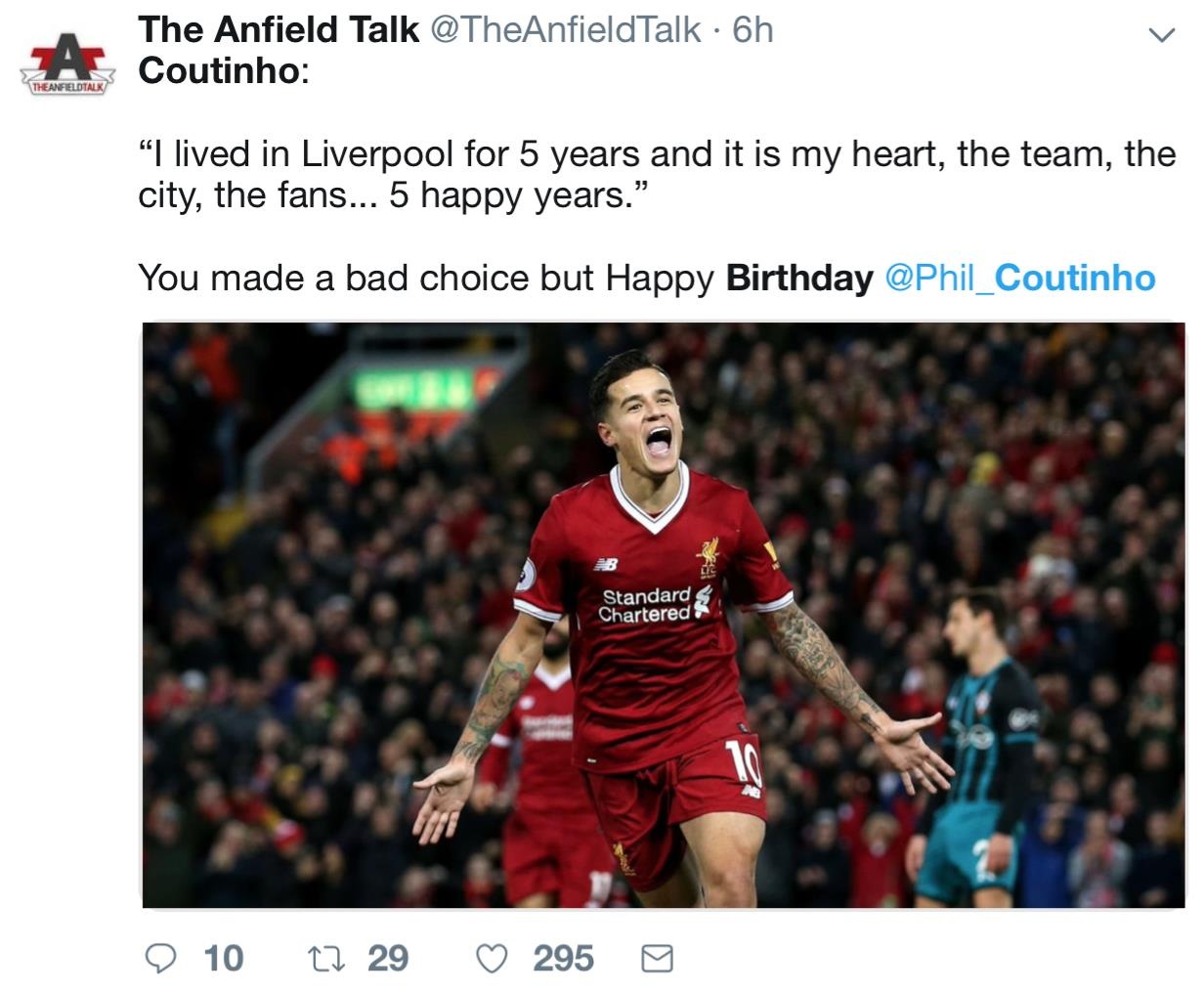Click the @TheAnfieldTalk handle
Image resolution: width=1204 pixels, height=993 pixels.
pos(566,30)
